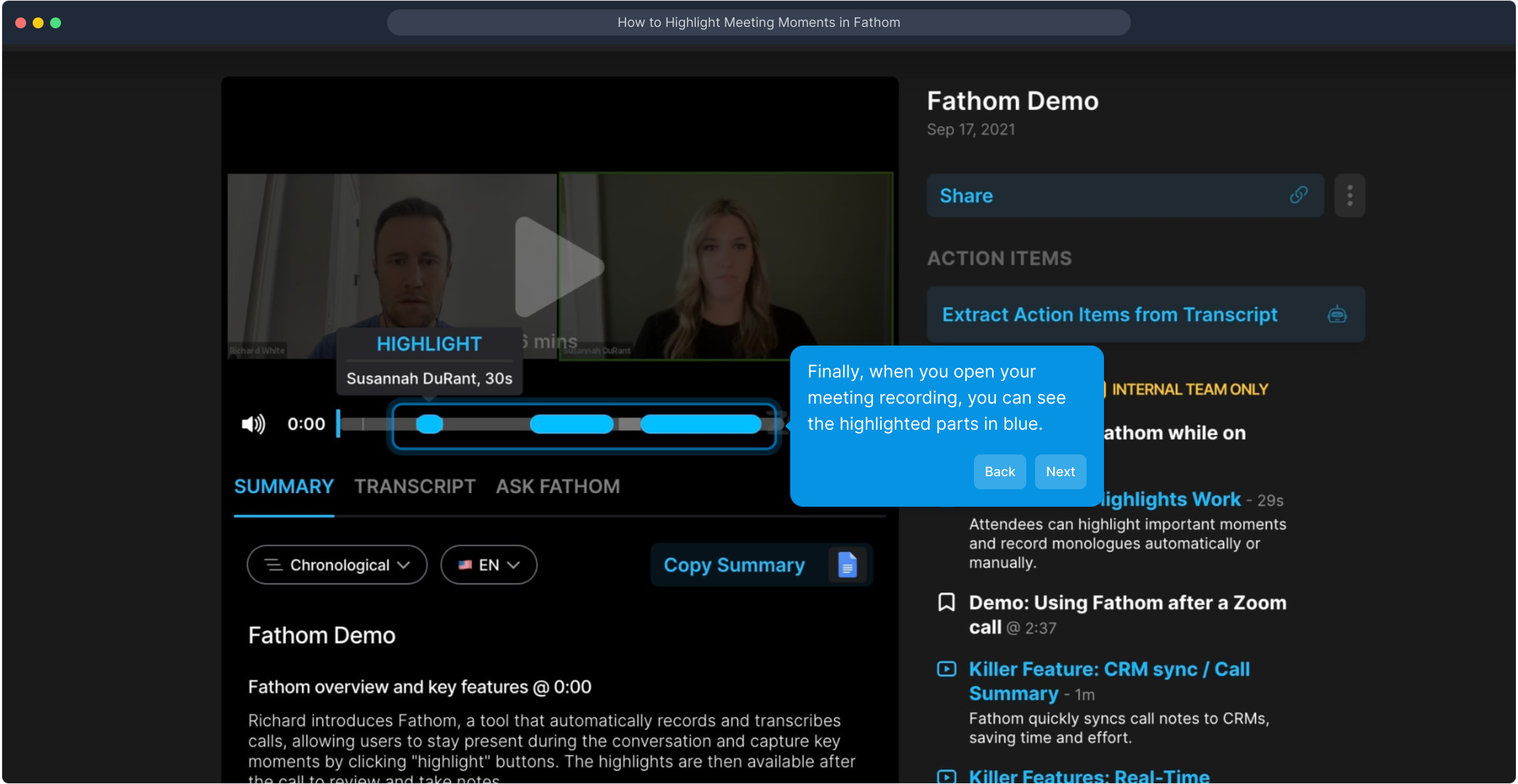Open the ASK FATHOM tab
Viewport: 1518px width, 784px height.
558,486
